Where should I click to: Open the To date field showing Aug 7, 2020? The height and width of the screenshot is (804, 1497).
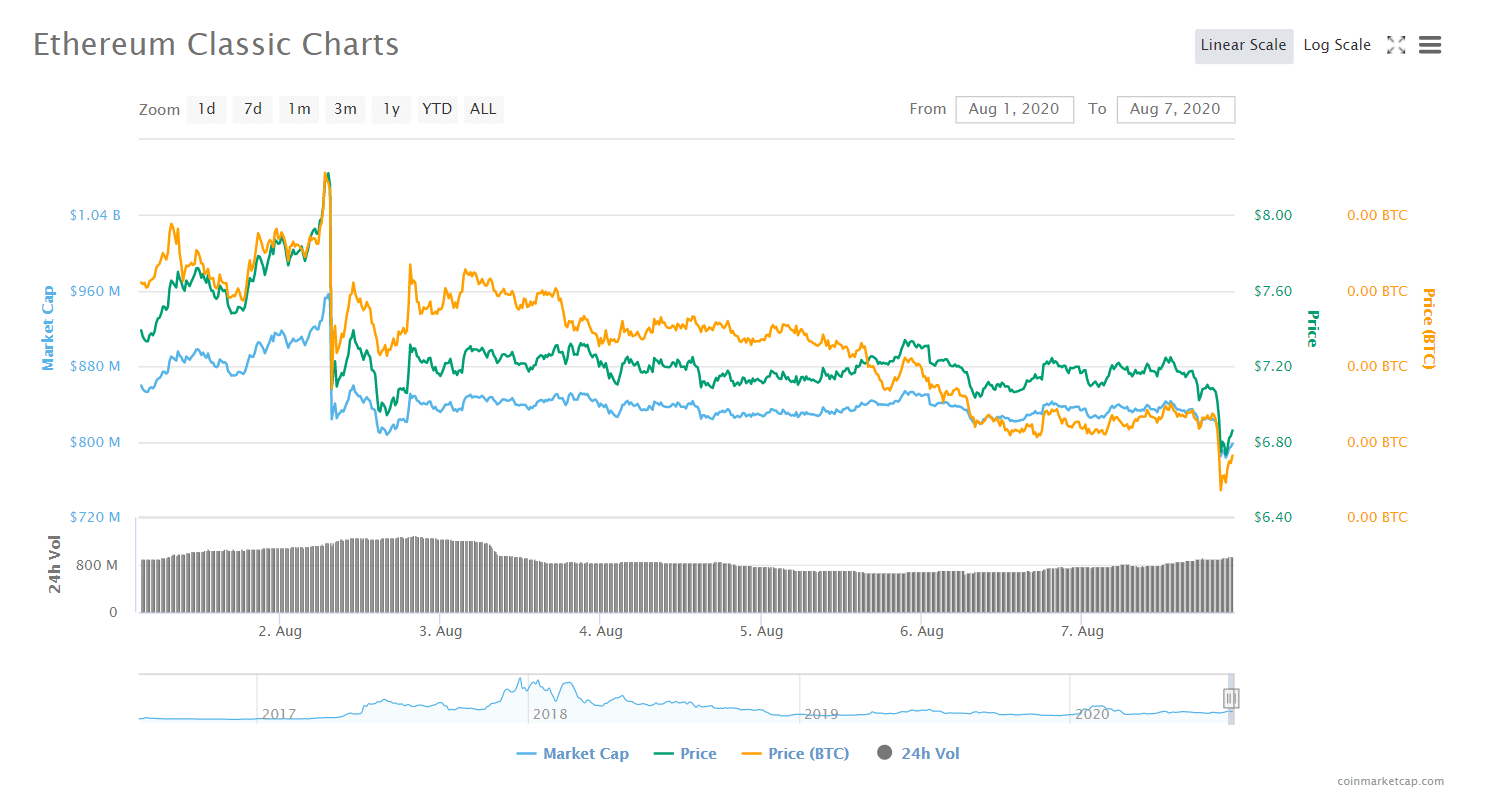click(x=1175, y=109)
